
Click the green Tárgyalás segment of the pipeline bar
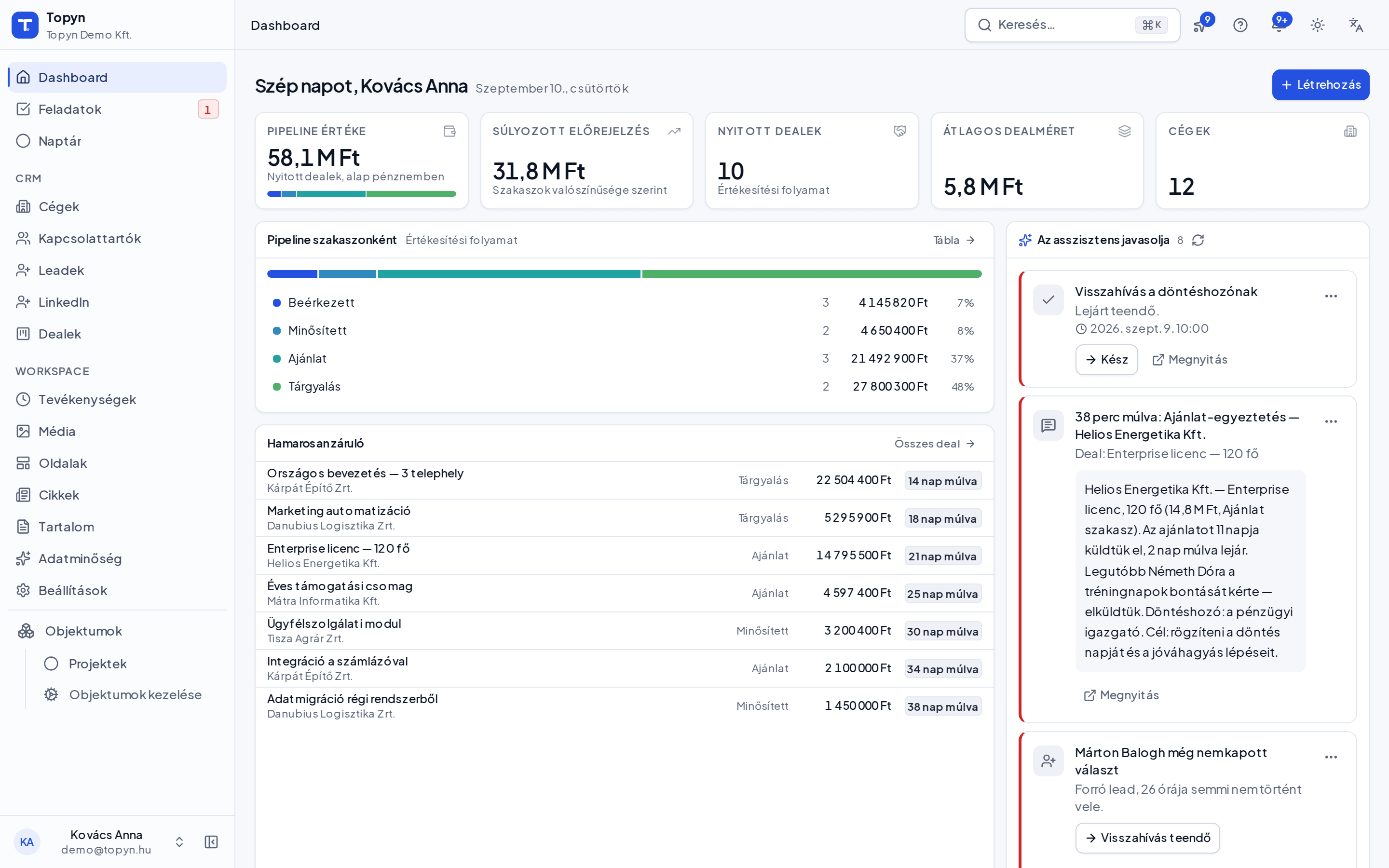click(x=812, y=274)
